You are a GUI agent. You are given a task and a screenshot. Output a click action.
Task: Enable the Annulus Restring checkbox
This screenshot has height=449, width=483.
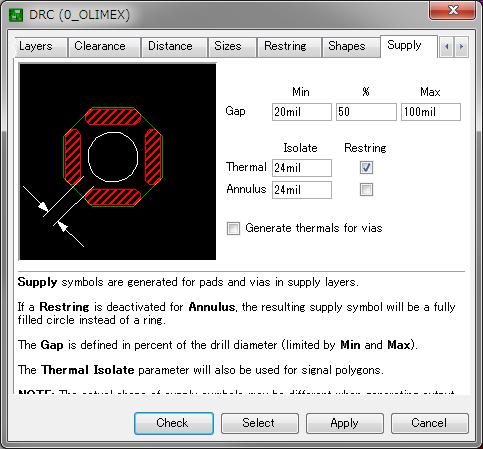(x=366, y=190)
